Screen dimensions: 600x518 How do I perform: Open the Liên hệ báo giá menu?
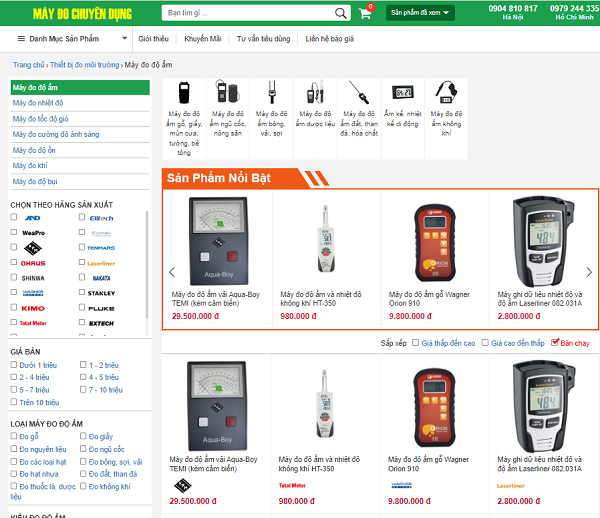tap(329, 39)
